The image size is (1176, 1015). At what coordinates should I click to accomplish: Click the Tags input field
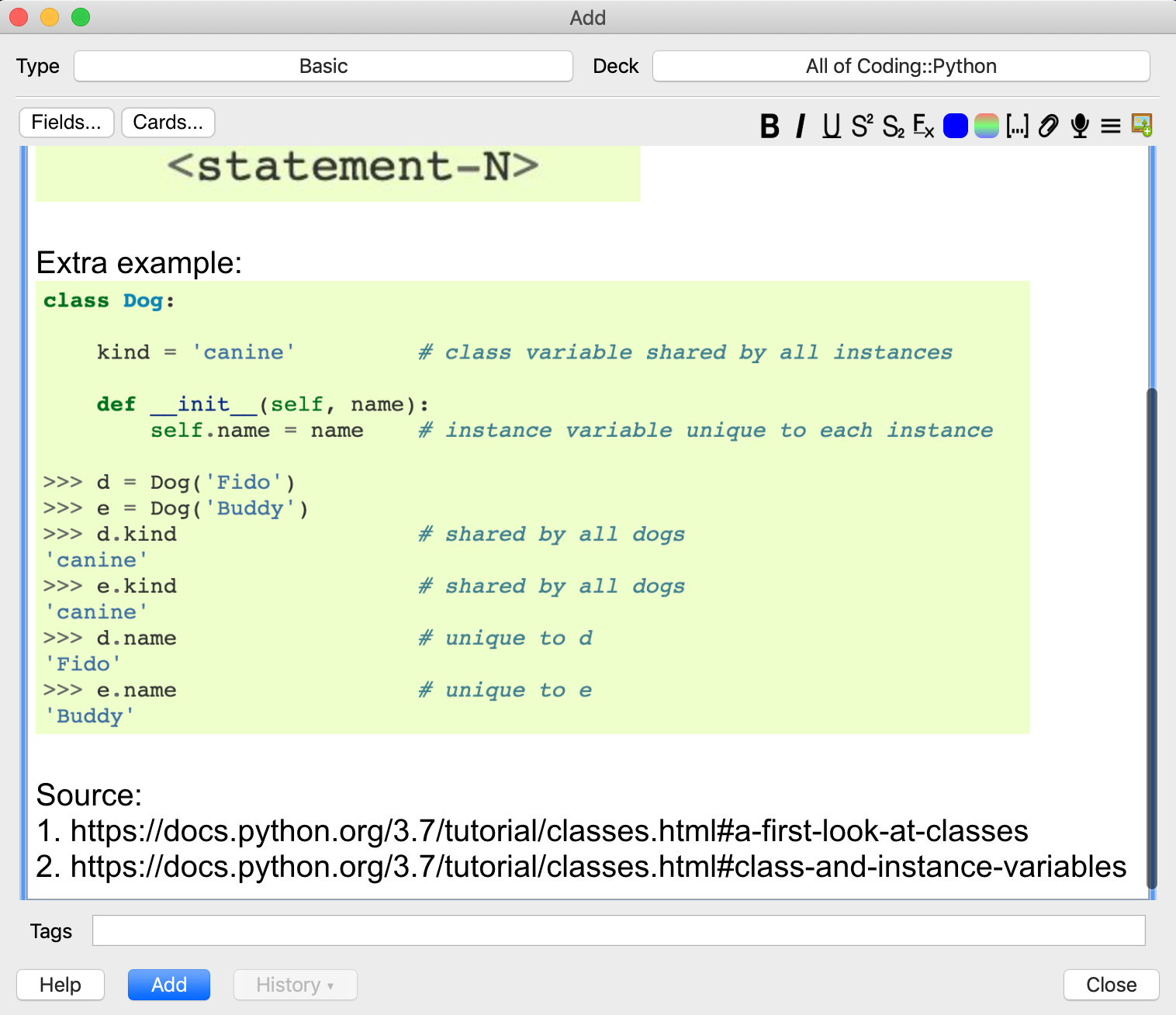tap(618, 930)
